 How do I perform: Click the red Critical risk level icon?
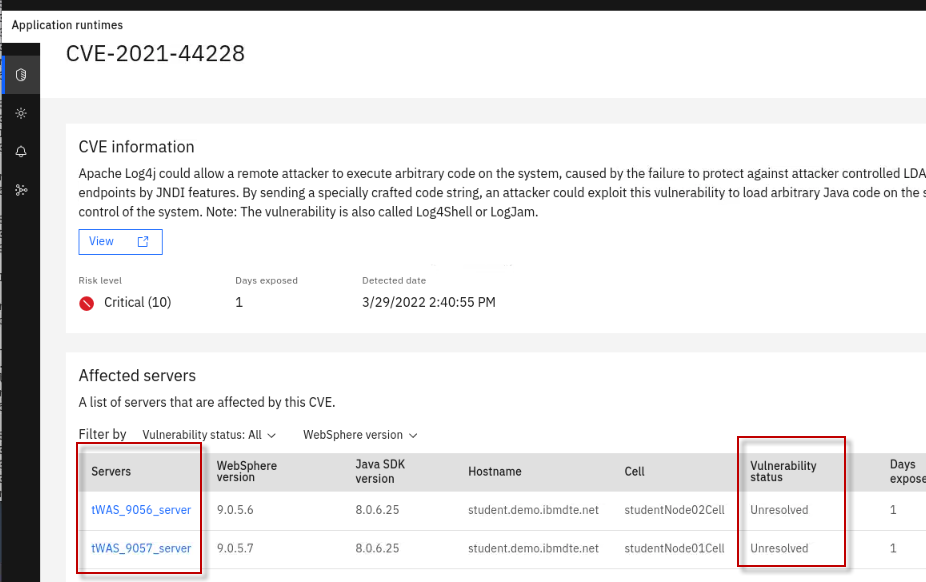pyautogui.click(x=87, y=303)
